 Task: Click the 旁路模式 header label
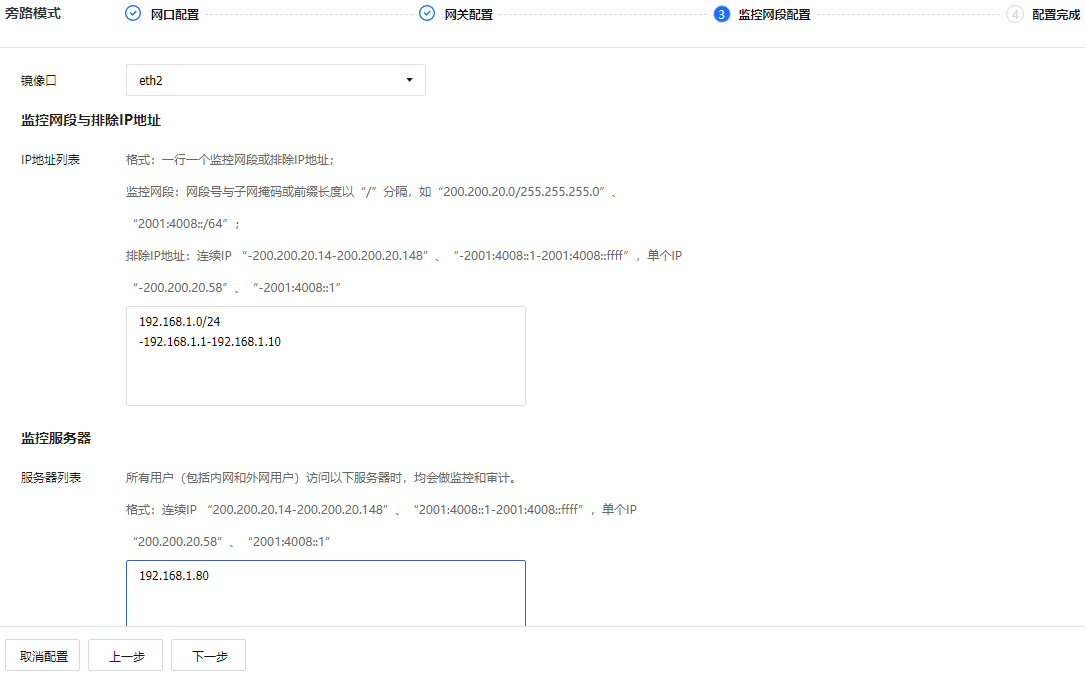(32, 14)
